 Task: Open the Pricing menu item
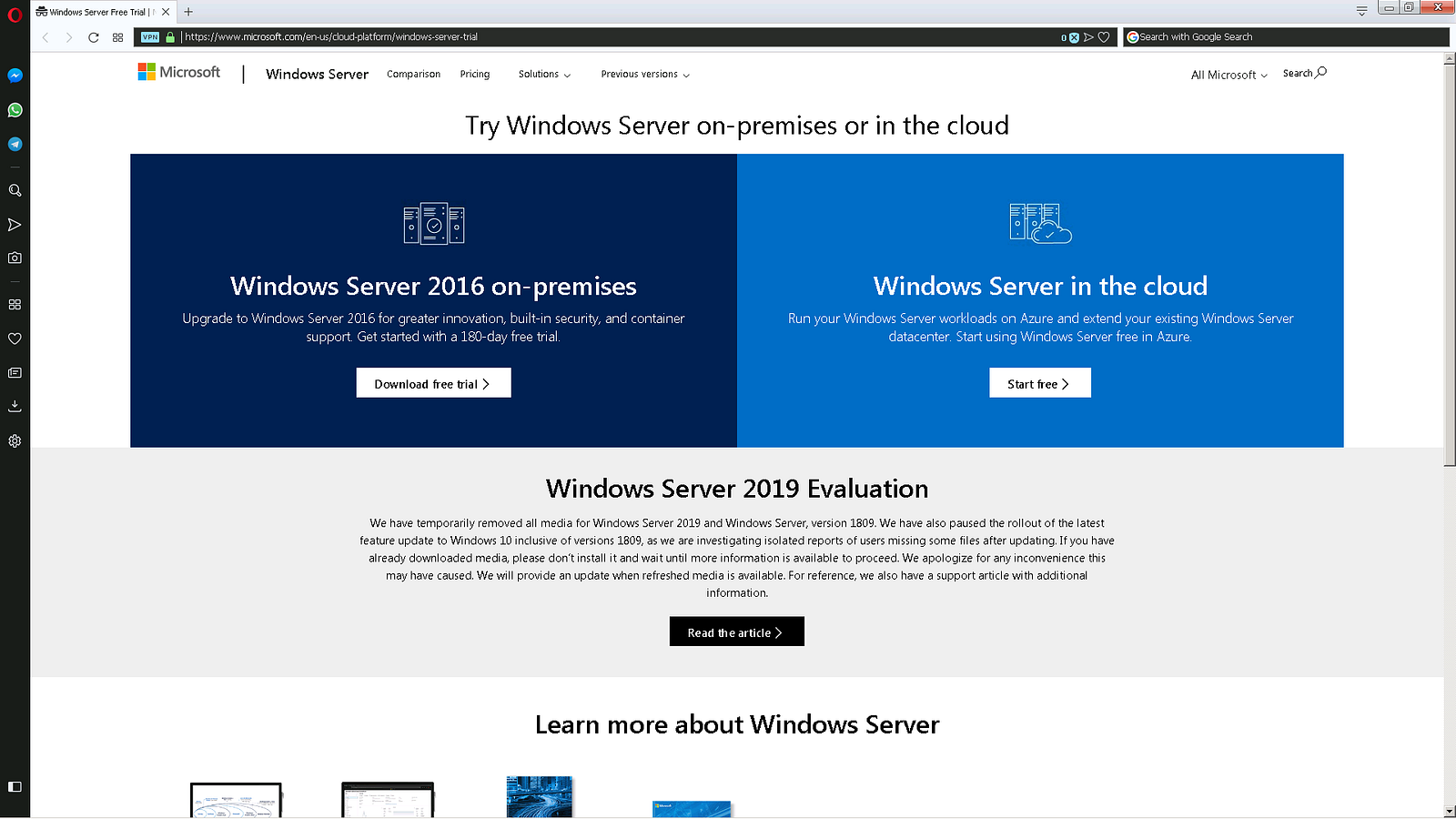475,75
